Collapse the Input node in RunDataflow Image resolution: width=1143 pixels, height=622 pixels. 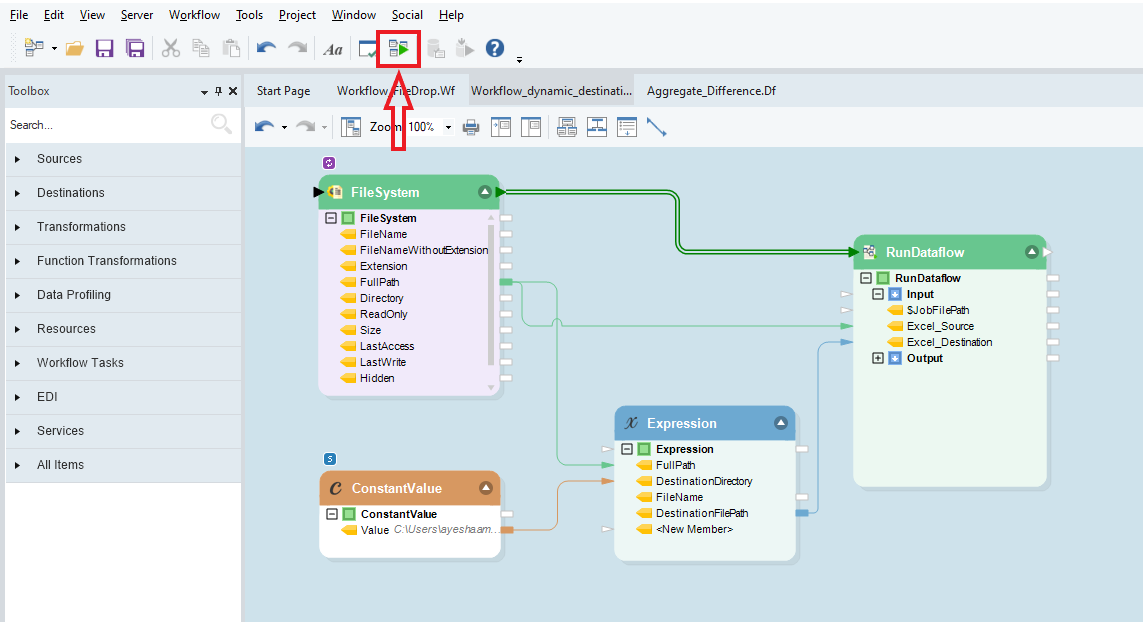[x=878, y=294]
